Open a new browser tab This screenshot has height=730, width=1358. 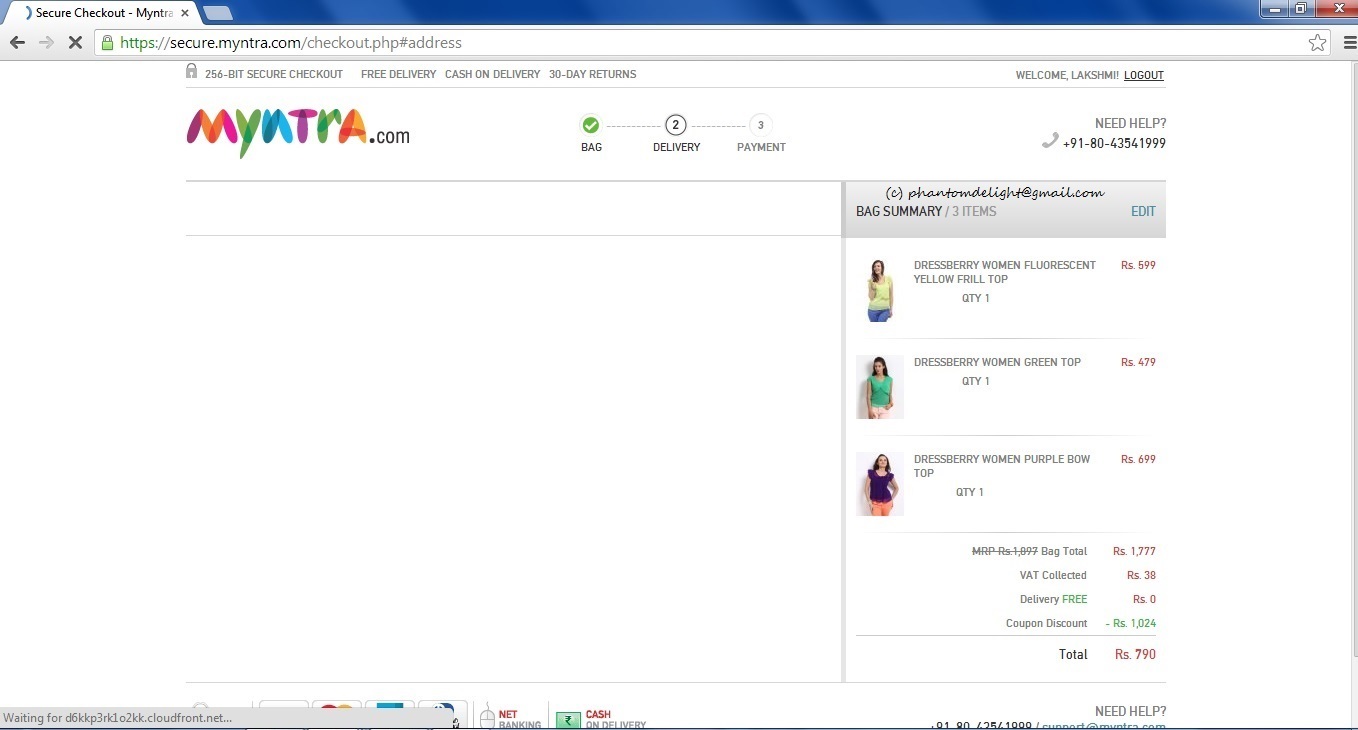[218, 13]
